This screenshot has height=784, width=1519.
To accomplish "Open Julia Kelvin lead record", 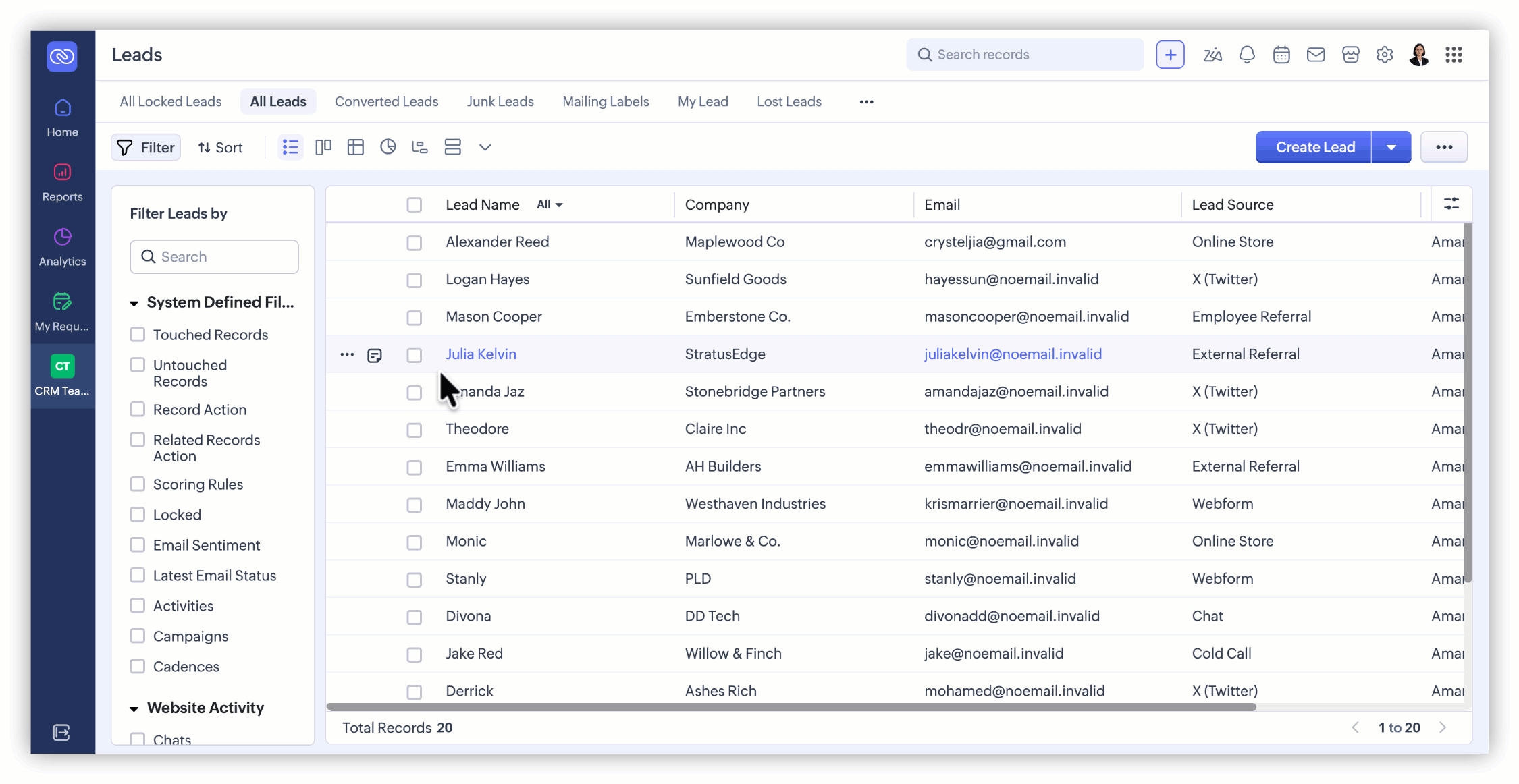I will click(x=481, y=354).
